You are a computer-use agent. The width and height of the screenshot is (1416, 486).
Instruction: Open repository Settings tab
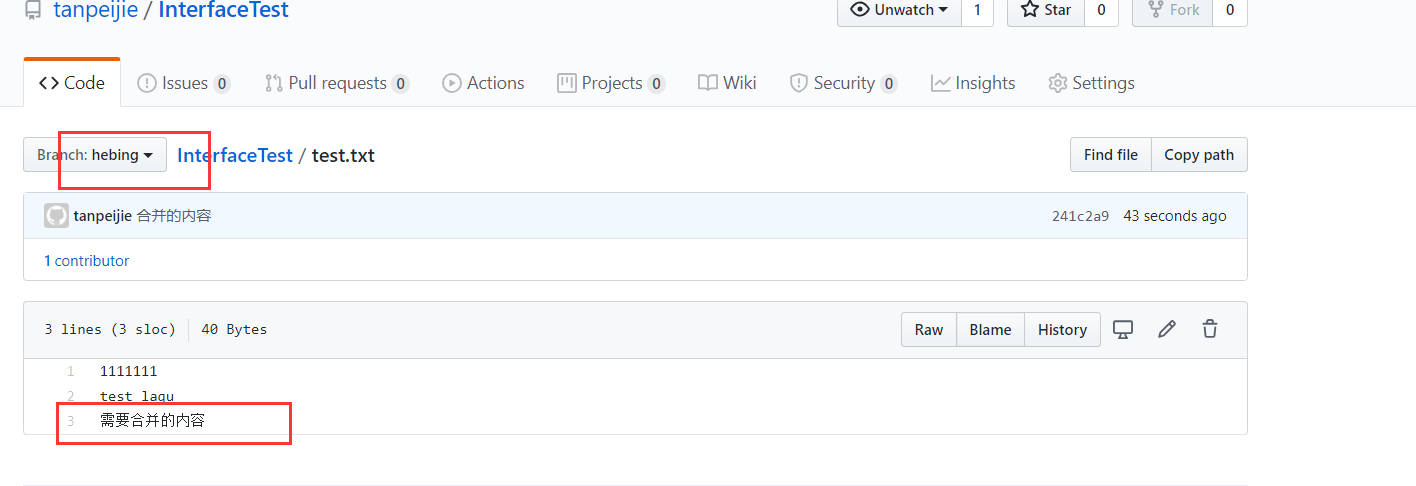pyautogui.click(x=1091, y=83)
